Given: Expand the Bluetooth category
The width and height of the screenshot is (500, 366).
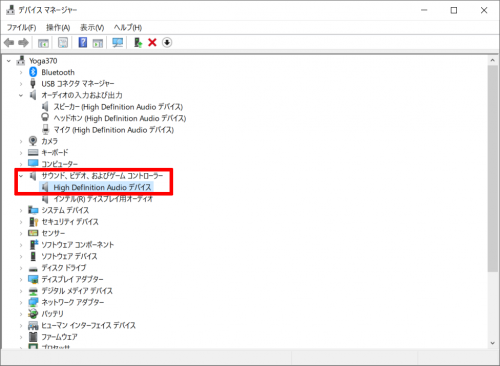Looking at the screenshot, I should (21, 72).
